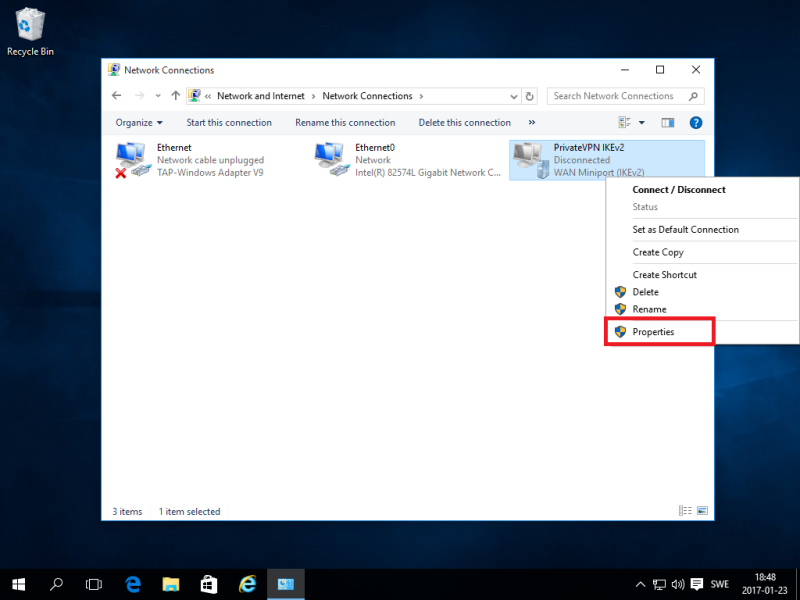Click Properties in the context menu
The width and height of the screenshot is (800, 600).
pyautogui.click(x=653, y=332)
